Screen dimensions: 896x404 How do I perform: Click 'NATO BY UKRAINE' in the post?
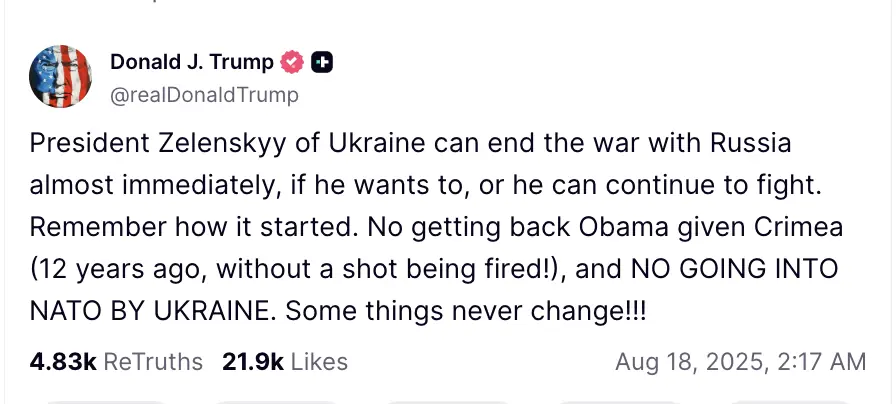click(150, 310)
